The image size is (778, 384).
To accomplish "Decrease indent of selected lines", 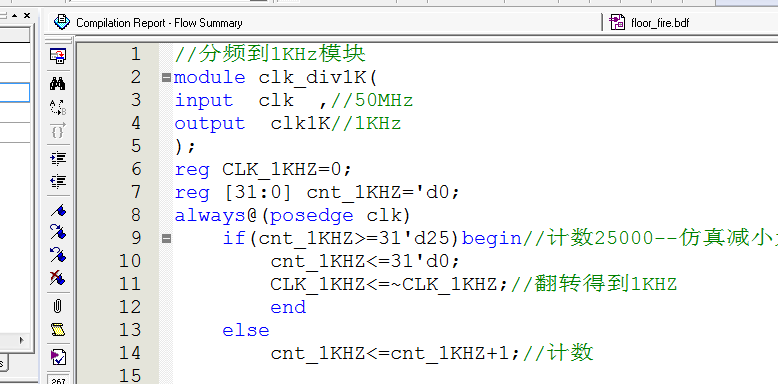I will click(58, 182).
